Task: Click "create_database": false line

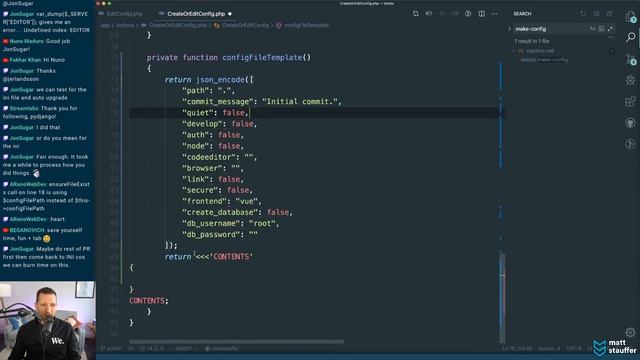Action: click(237, 212)
